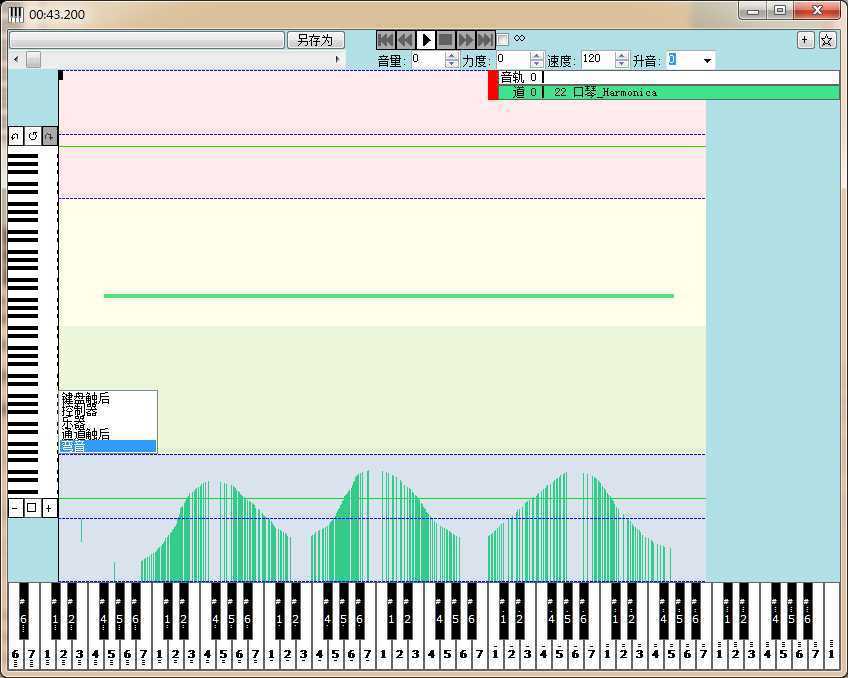The width and height of the screenshot is (848, 678).
Task: Stop playback with the square stop button
Action: pyautogui.click(x=446, y=40)
